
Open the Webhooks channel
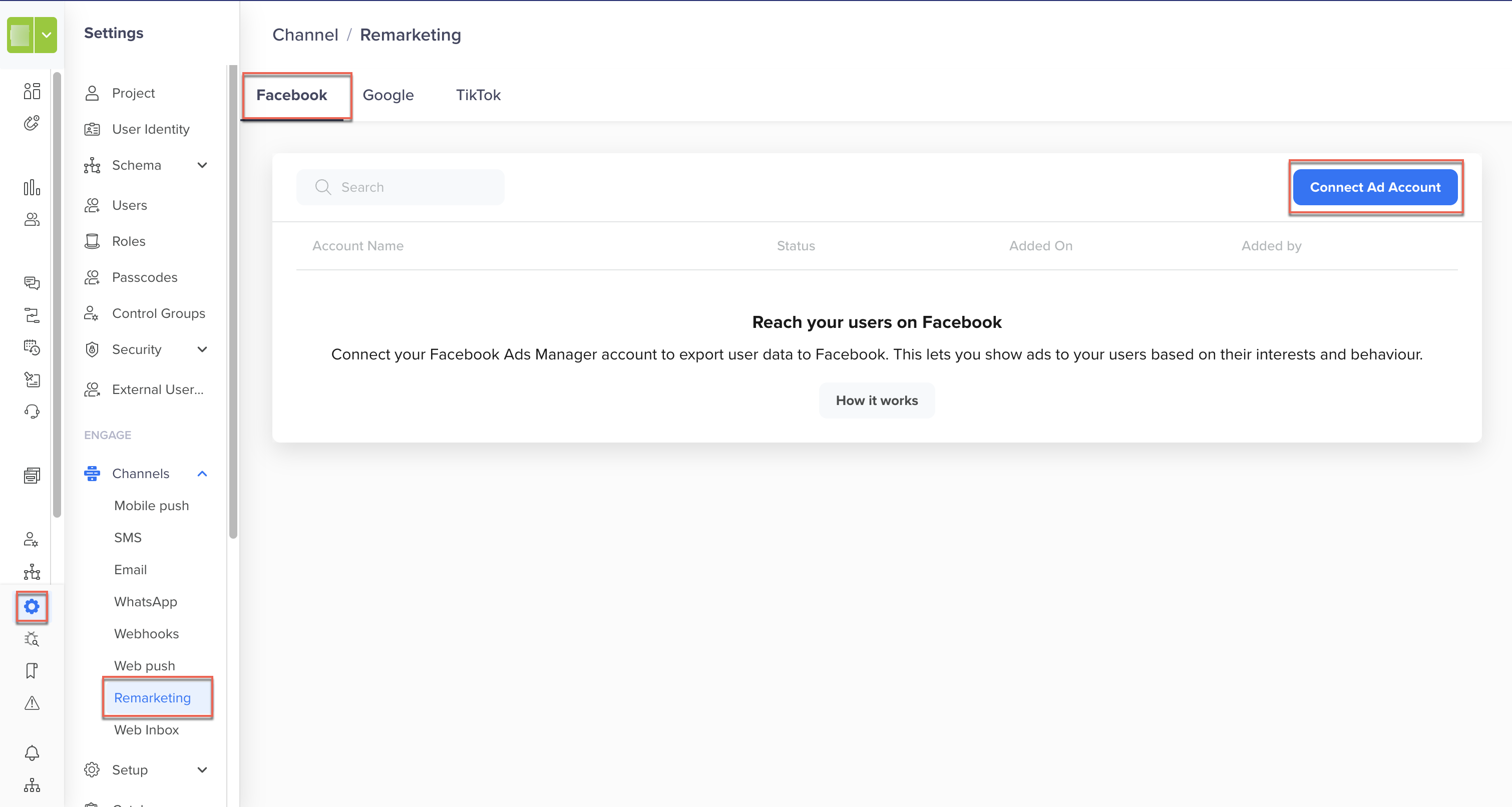147,634
